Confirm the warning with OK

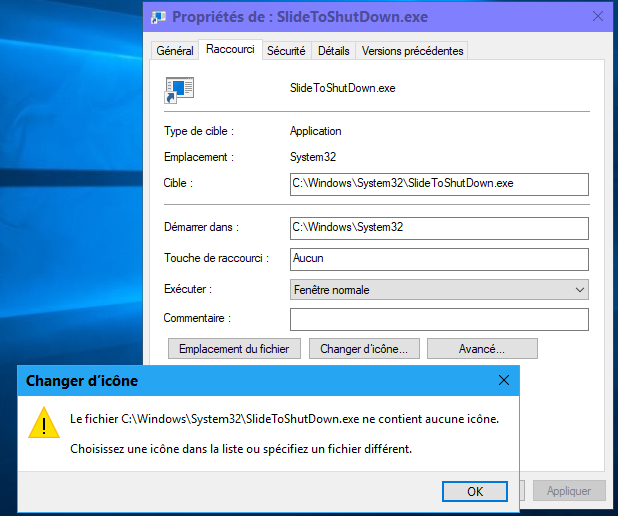pos(475,492)
